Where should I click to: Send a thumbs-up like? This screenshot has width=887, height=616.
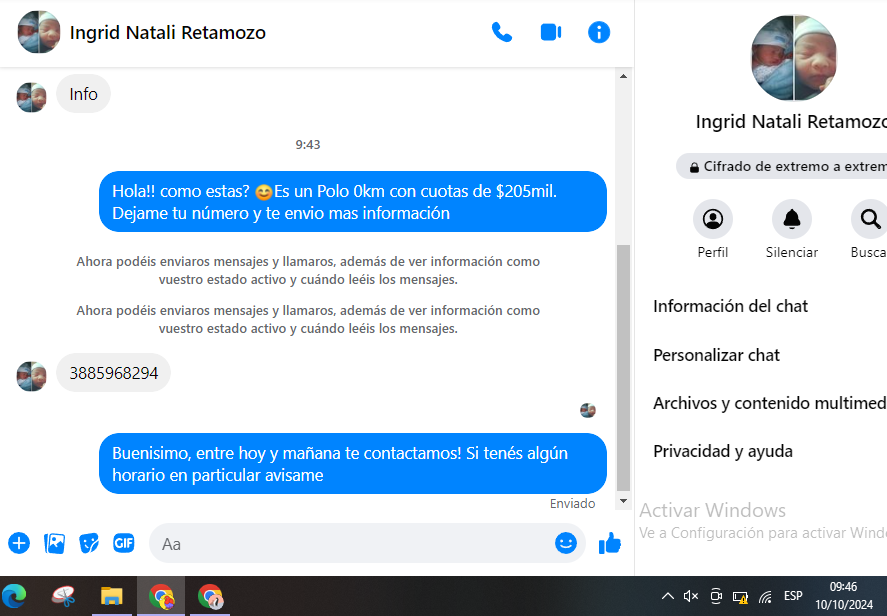[609, 543]
